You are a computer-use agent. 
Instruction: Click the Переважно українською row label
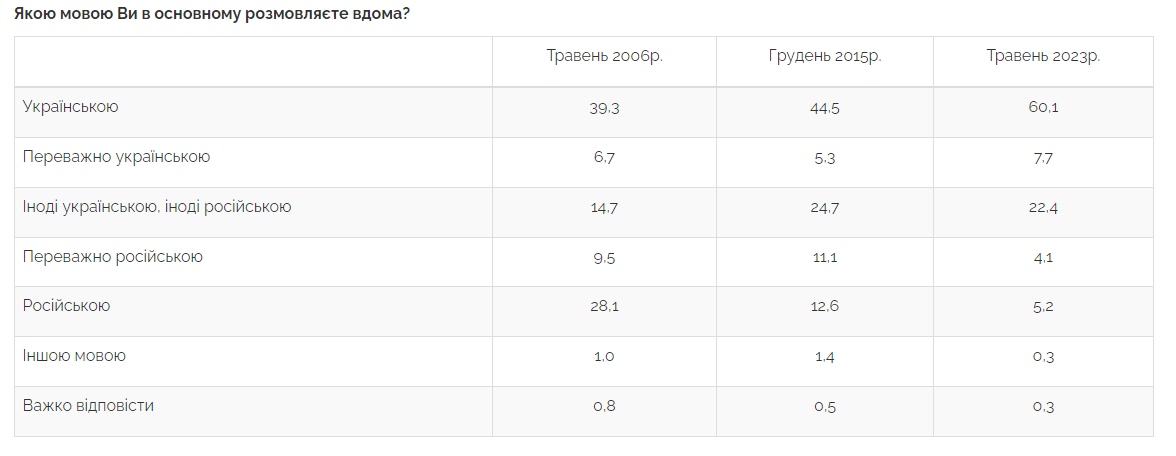point(116,157)
